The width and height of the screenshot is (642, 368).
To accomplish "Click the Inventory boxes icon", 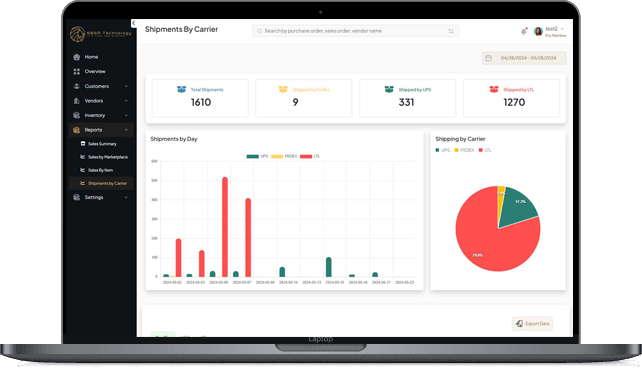I will (x=77, y=115).
